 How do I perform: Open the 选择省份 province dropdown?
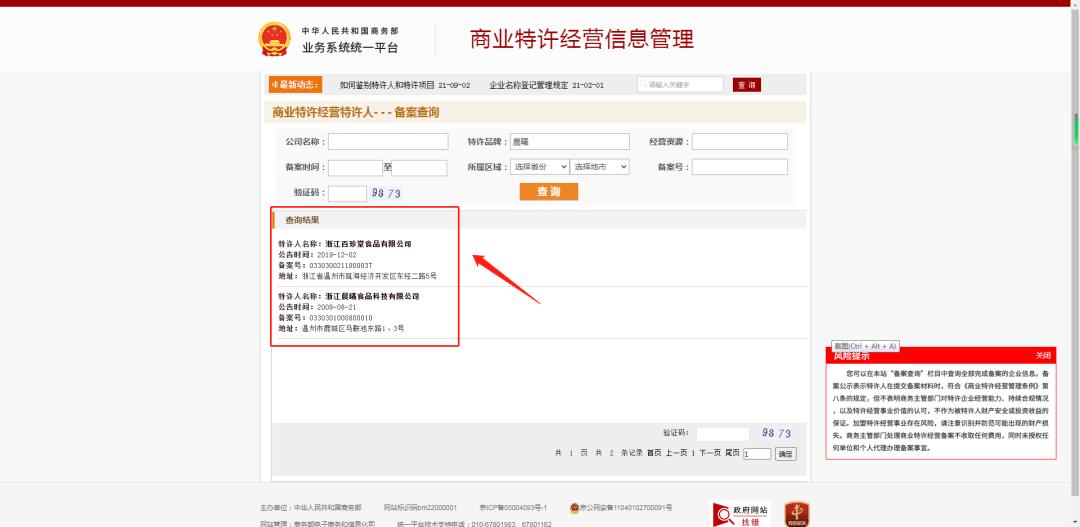tap(540, 167)
